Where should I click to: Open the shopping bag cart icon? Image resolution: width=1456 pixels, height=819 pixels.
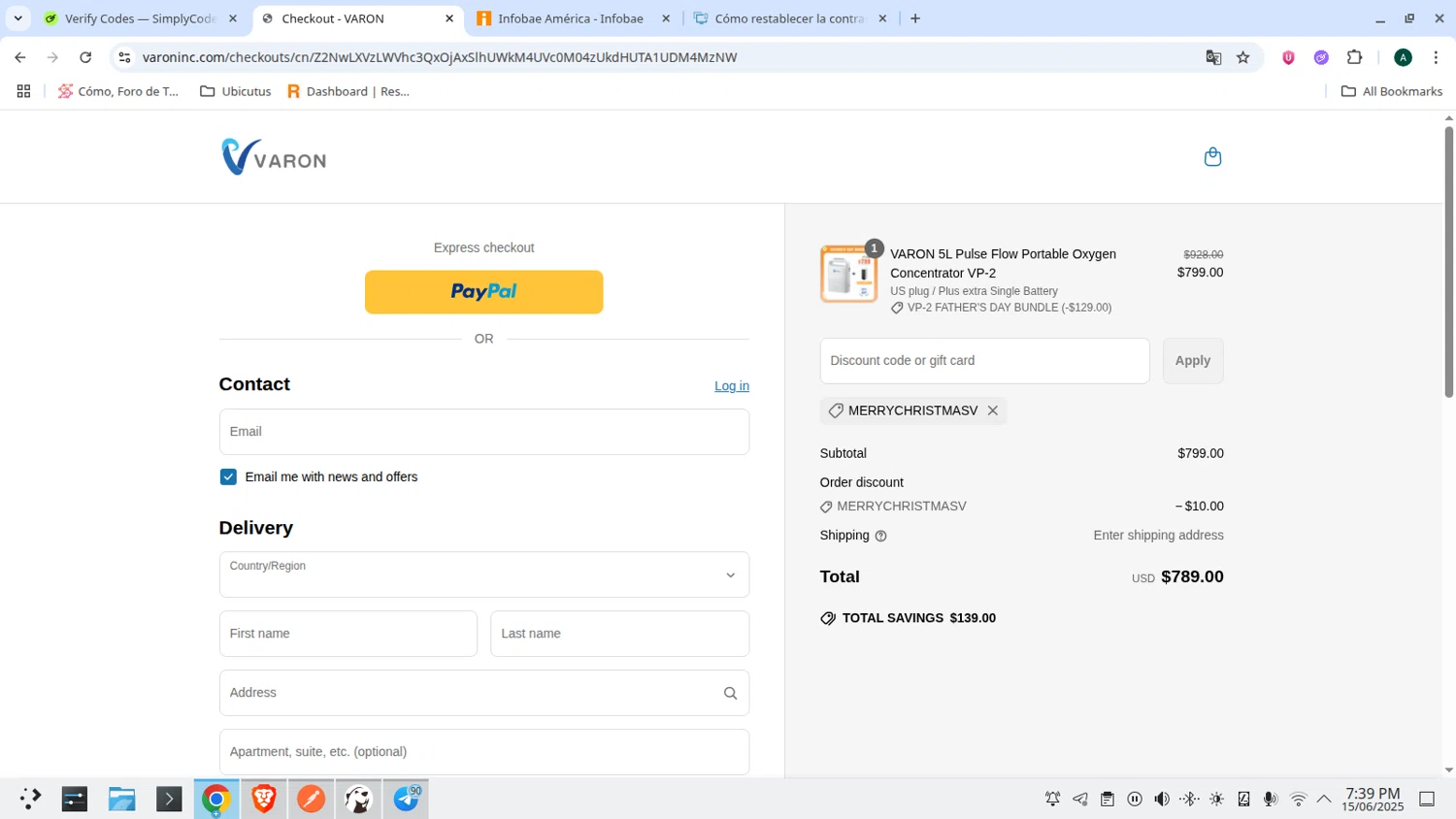click(1212, 157)
